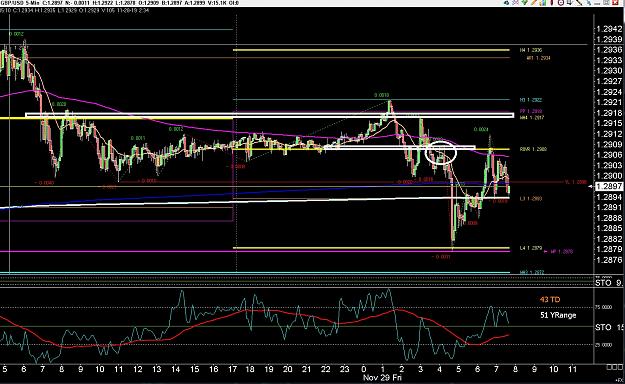Click the 1.2912 price axis label

click(609, 134)
